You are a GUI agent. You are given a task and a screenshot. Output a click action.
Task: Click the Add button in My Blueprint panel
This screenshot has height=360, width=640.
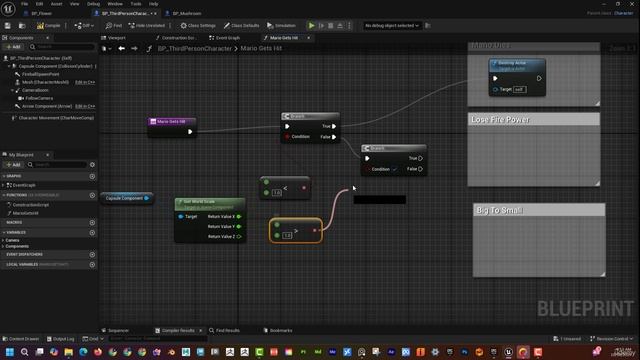click(13, 165)
